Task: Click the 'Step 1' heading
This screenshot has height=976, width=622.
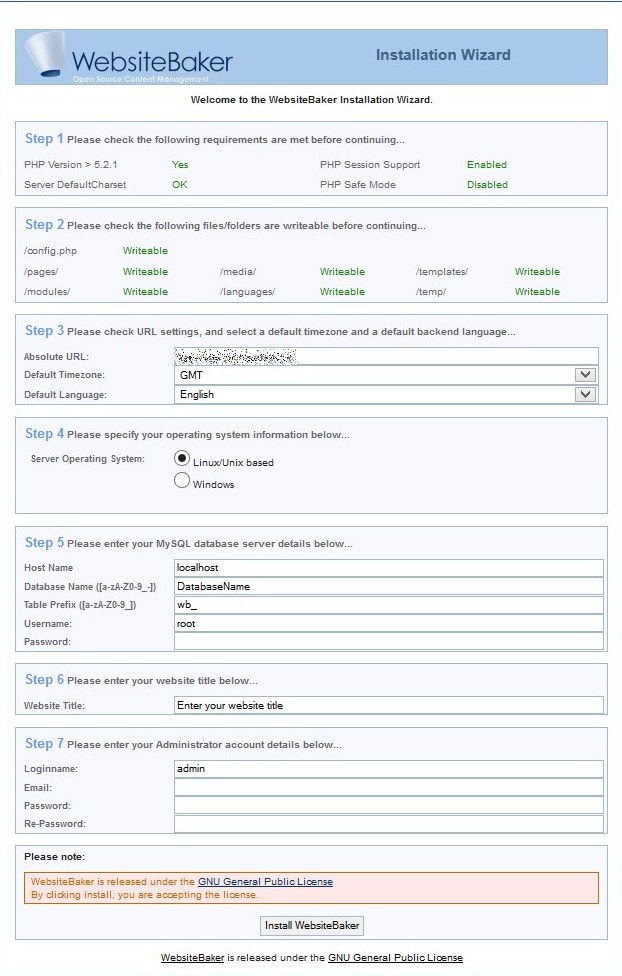Action: coord(44,139)
